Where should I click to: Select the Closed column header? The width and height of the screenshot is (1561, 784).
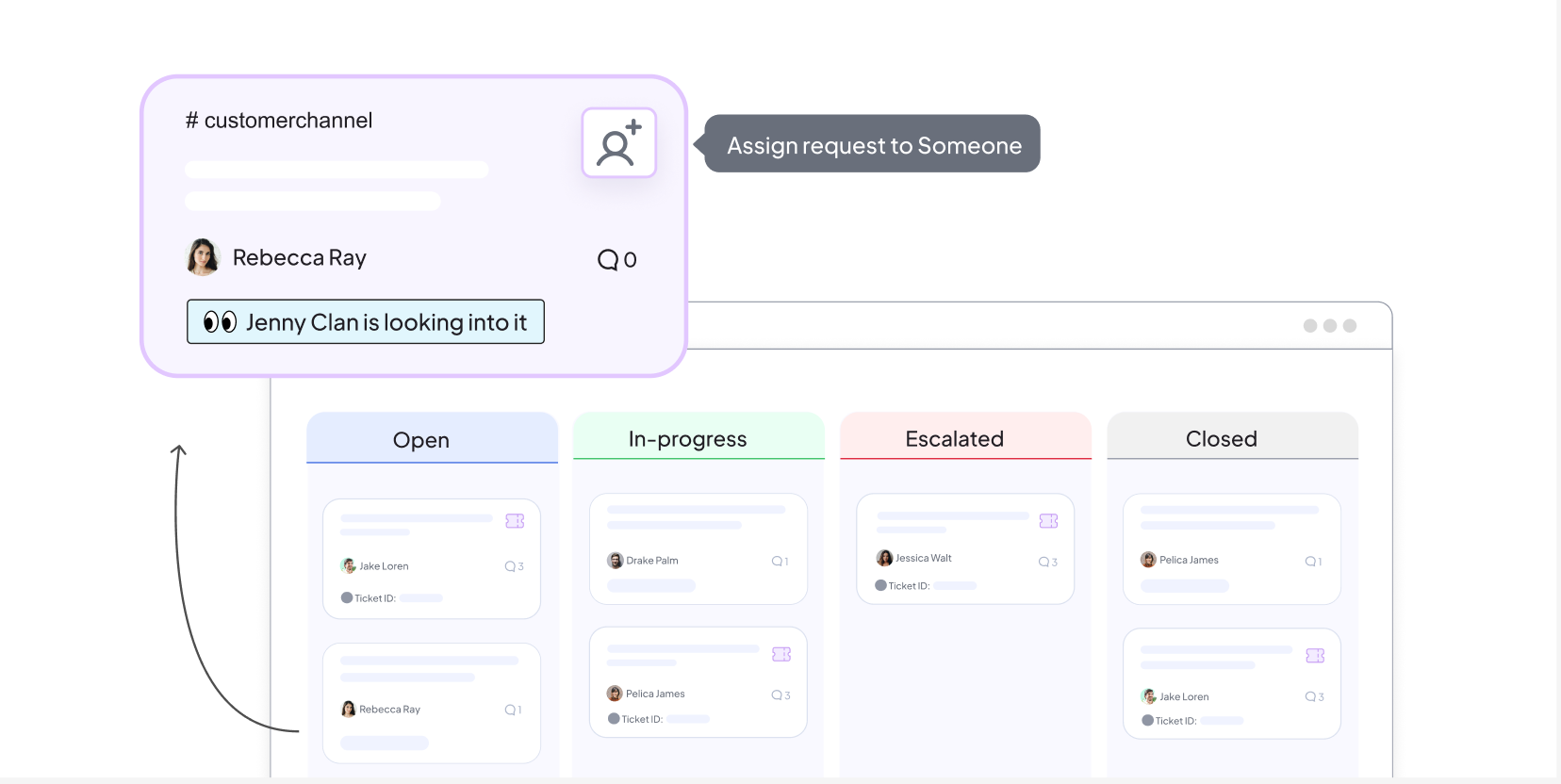[1232, 436]
